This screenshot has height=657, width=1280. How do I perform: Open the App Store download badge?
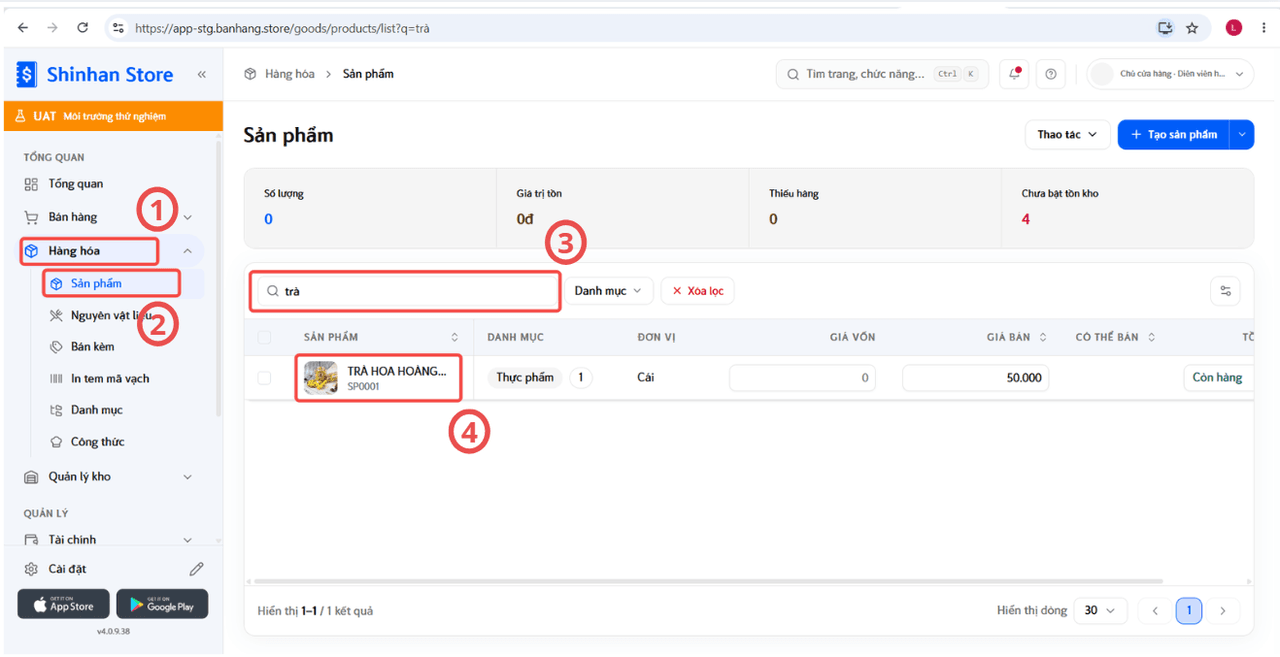[x=63, y=604]
